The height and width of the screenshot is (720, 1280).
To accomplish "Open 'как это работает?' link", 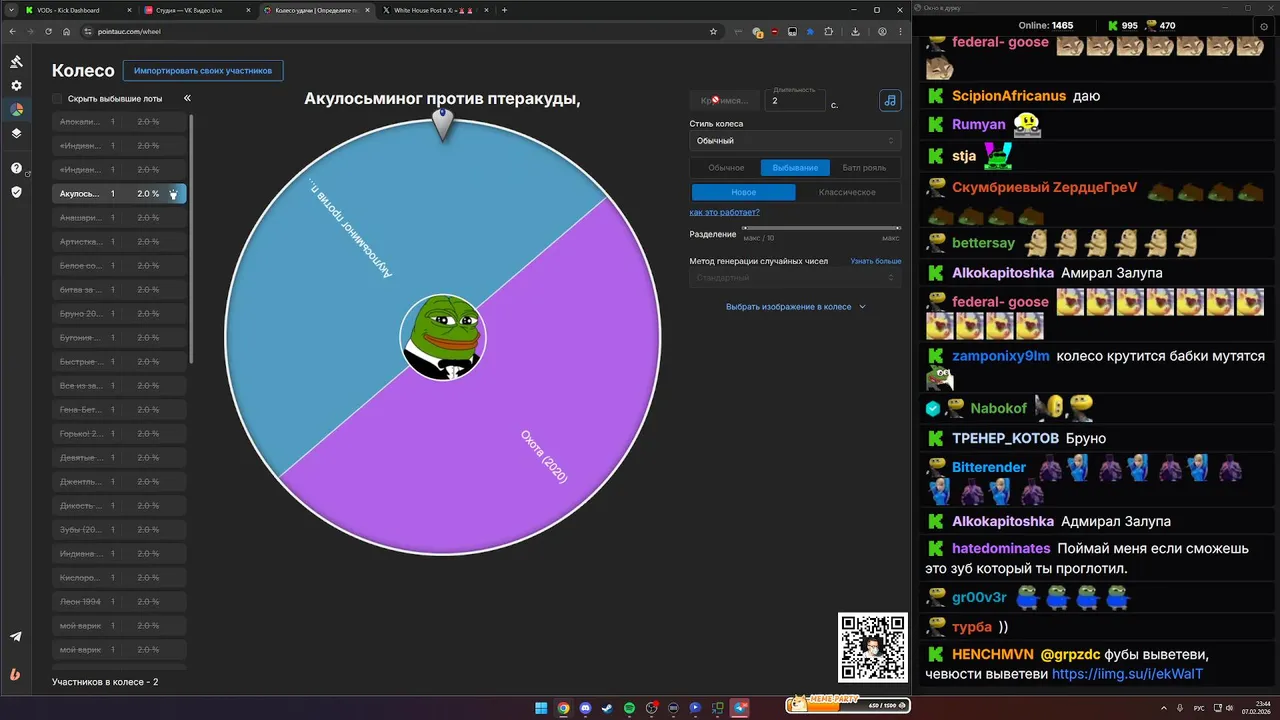I will [x=724, y=212].
